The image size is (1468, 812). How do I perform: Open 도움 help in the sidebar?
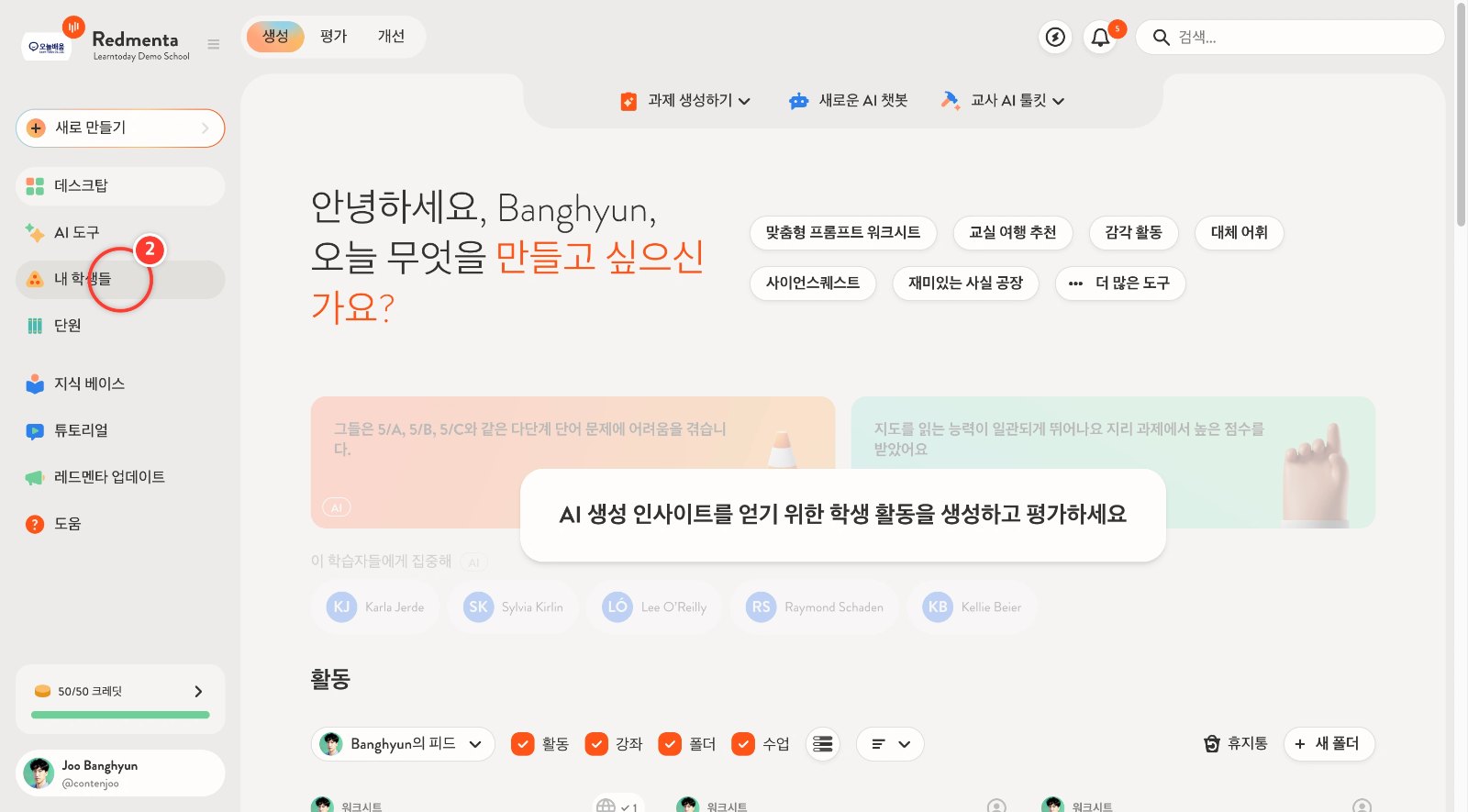coord(120,524)
